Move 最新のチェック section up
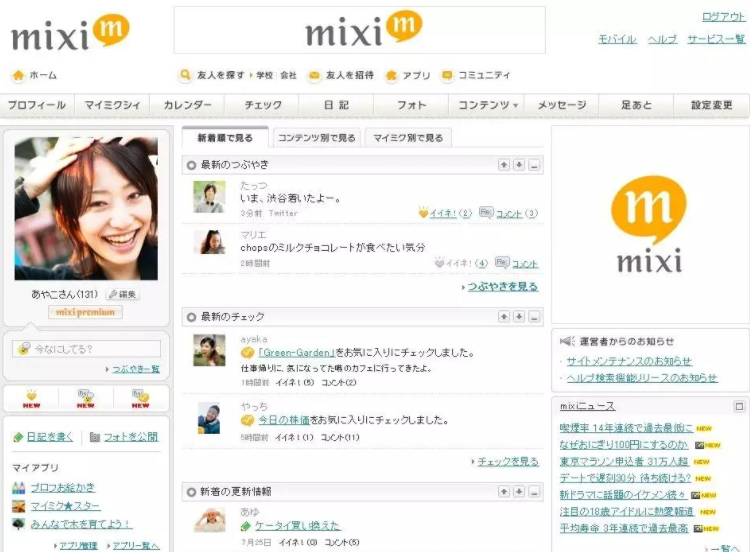The height and width of the screenshot is (552, 750). tap(504, 317)
